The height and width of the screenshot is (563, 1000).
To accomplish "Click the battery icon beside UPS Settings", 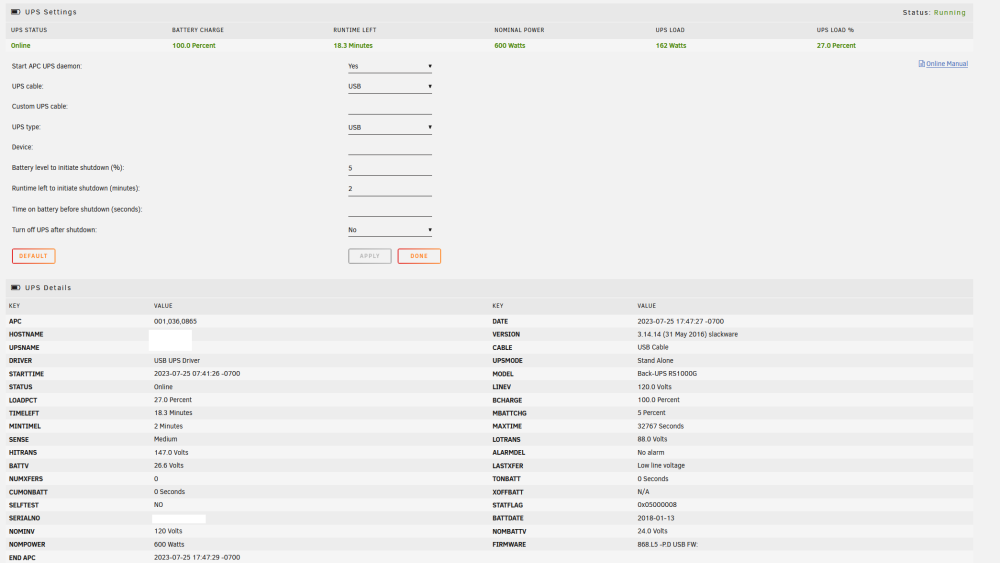I will (x=15, y=12).
